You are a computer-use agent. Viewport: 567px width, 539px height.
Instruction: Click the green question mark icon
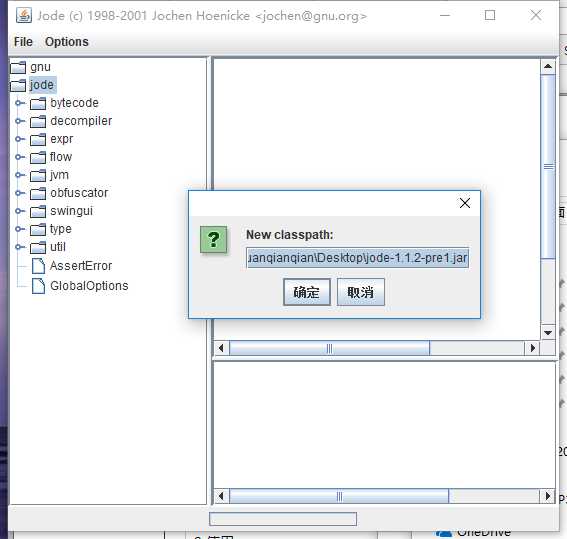pyautogui.click(x=213, y=239)
